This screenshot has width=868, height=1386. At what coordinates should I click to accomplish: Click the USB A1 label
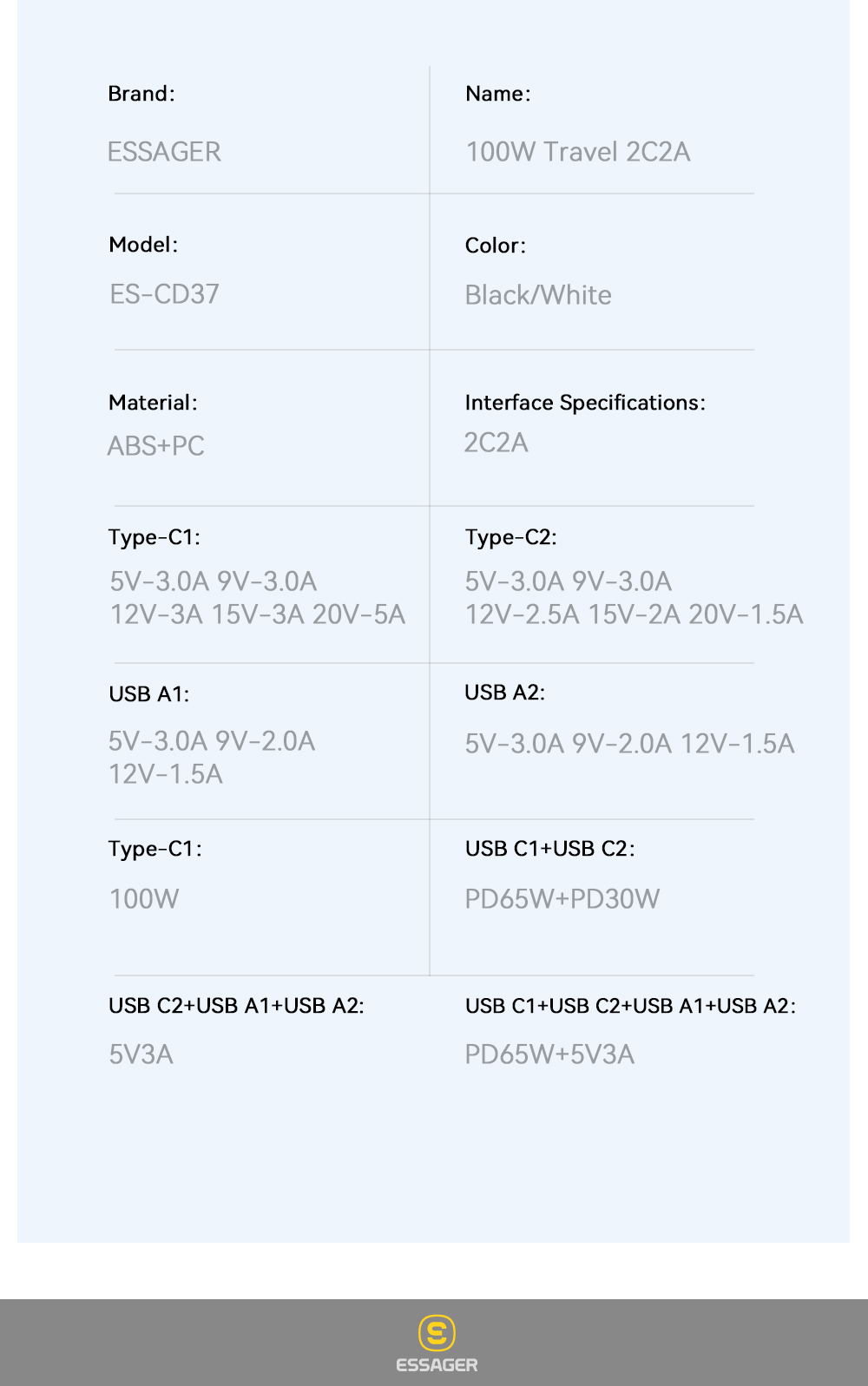148,694
